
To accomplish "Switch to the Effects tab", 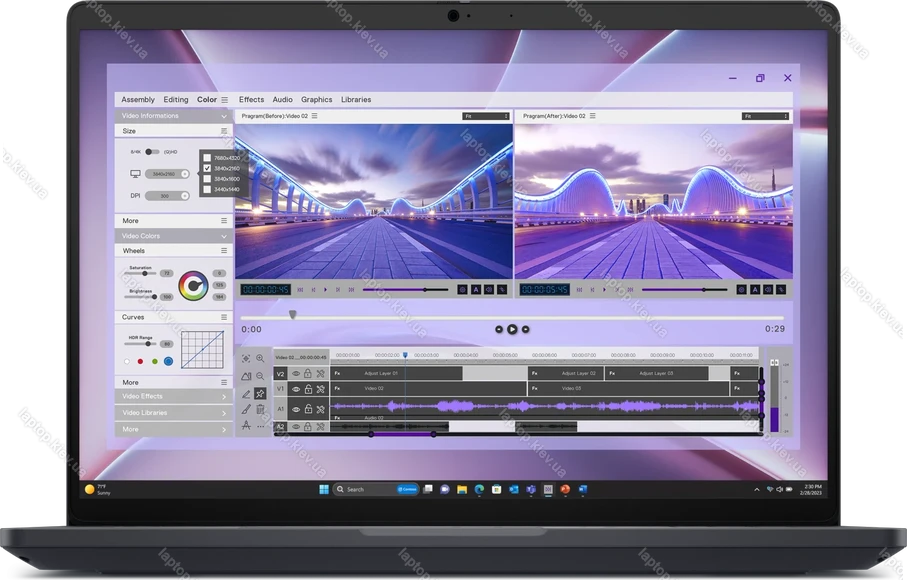I will tap(251, 100).
